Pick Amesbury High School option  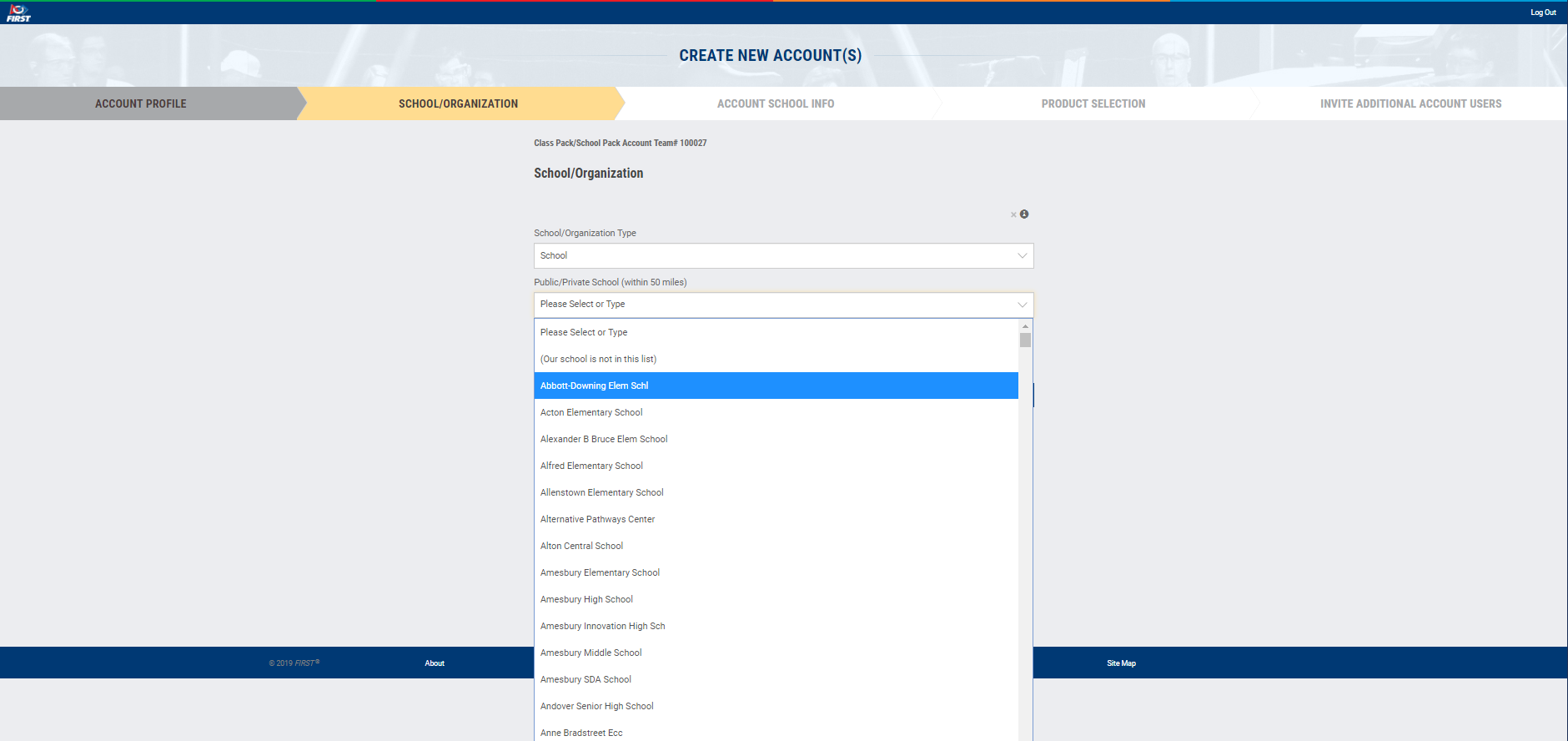(x=586, y=599)
